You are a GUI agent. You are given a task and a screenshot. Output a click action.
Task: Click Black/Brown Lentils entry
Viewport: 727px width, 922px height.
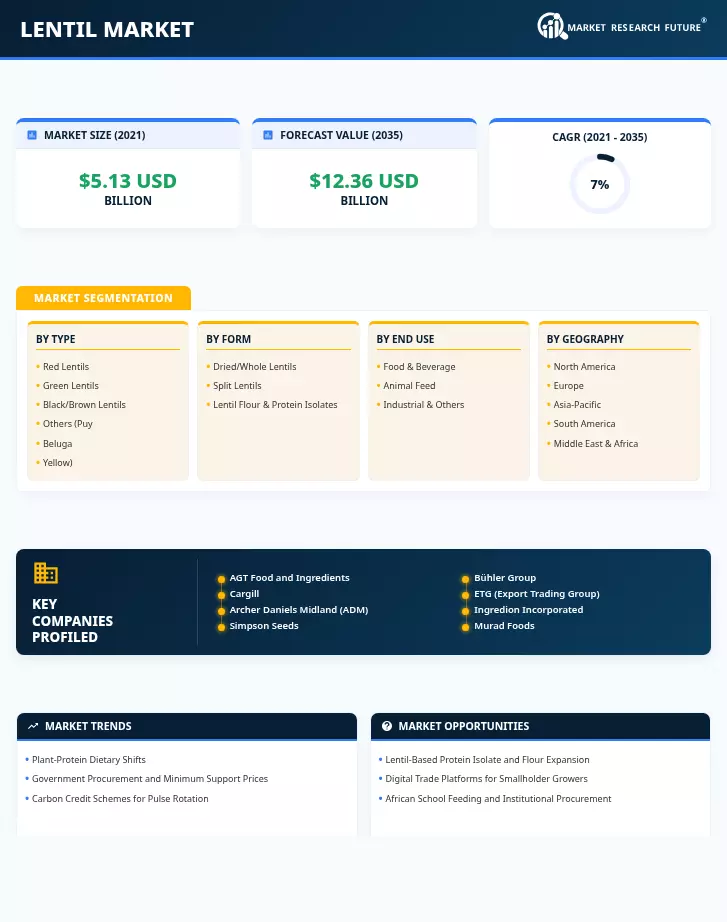pyautogui.click(x=84, y=405)
